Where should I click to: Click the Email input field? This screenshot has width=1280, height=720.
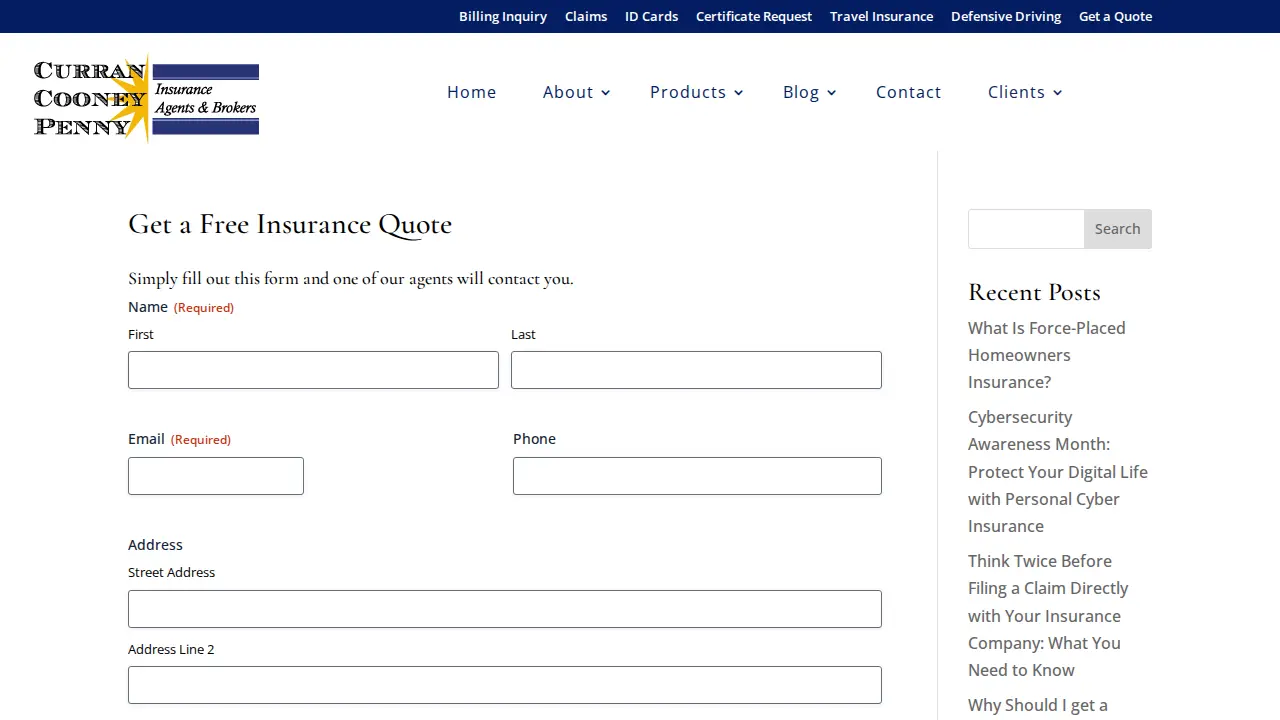pyautogui.click(x=216, y=476)
